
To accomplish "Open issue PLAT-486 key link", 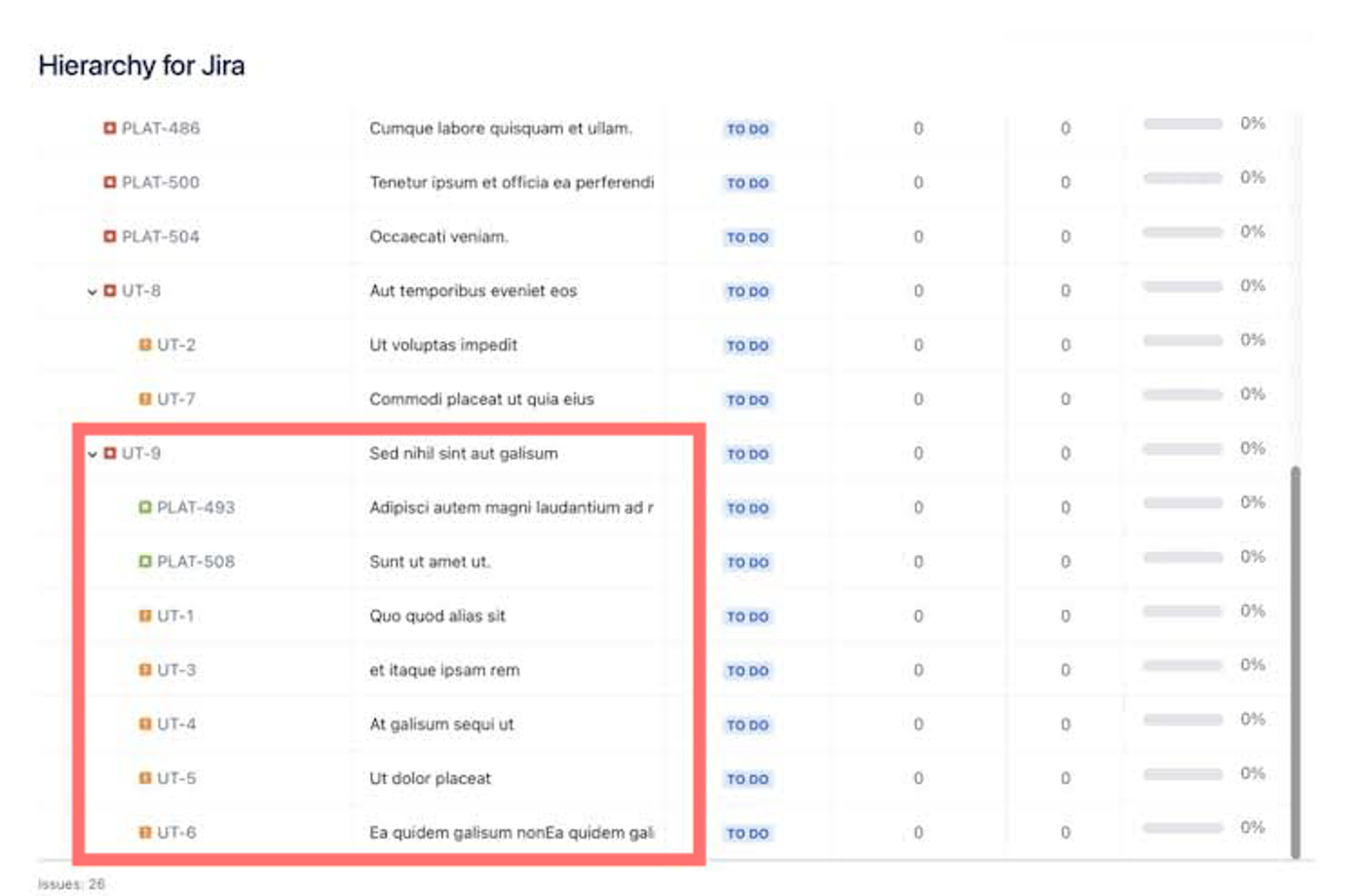I will click(161, 129).
